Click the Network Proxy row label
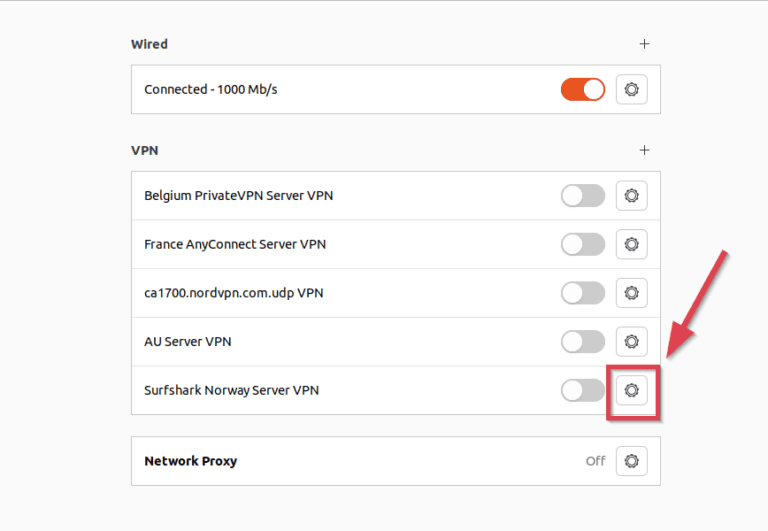The height and width of the screenshot is (531, 768). point(191,461)
